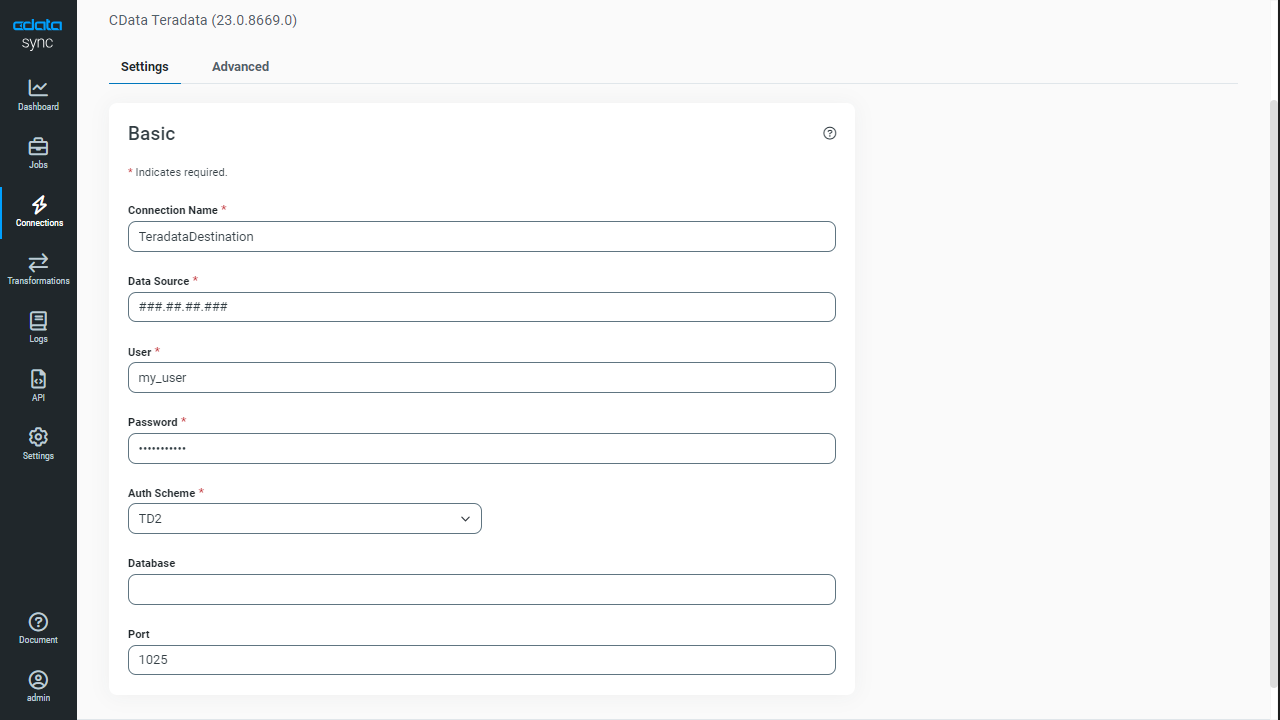Switch to the Advanced tab
This screenshot has width=1280, height=720.
(x=240, y=67)
